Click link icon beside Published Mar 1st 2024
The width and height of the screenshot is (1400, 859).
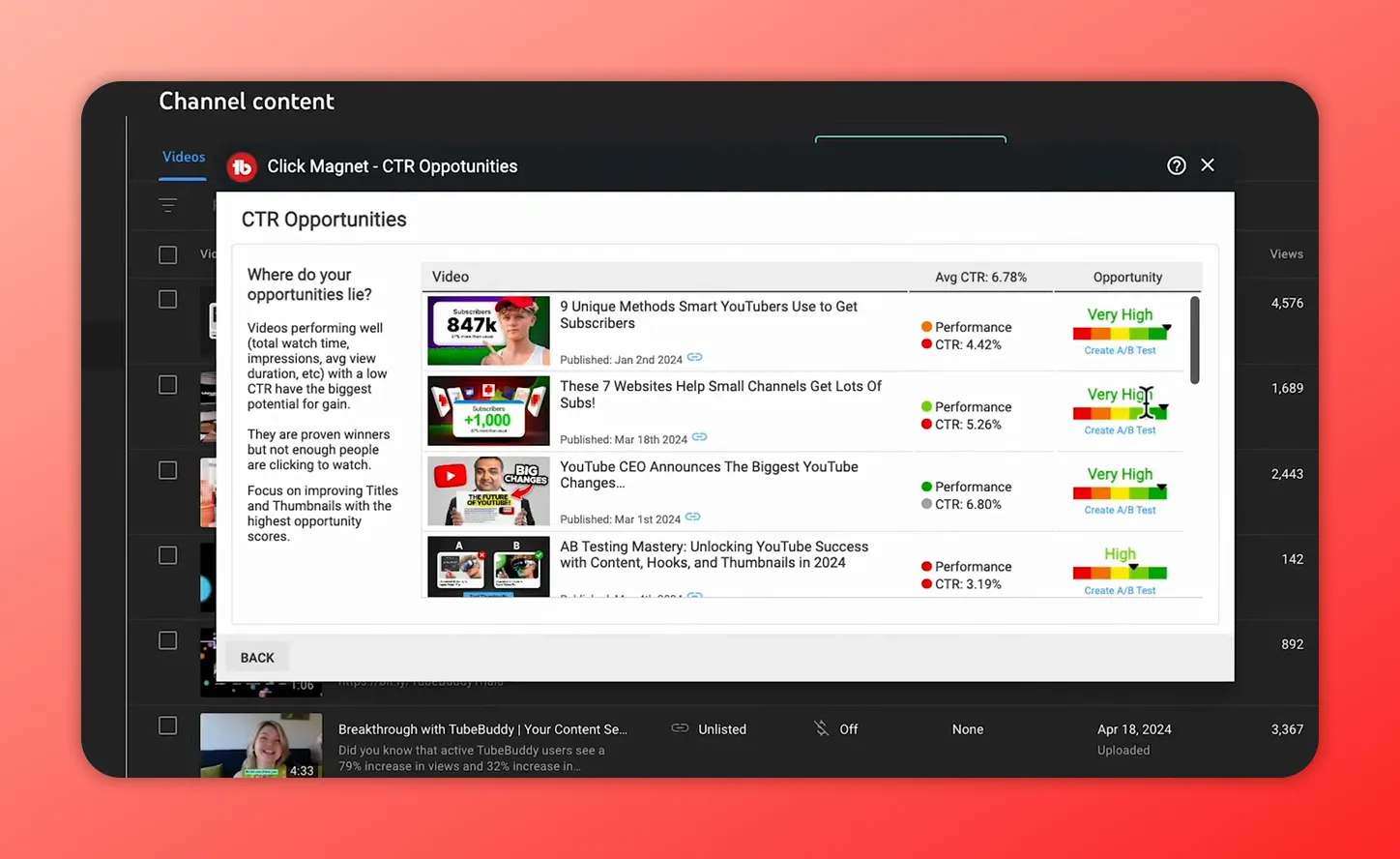(x=692, y=518)
